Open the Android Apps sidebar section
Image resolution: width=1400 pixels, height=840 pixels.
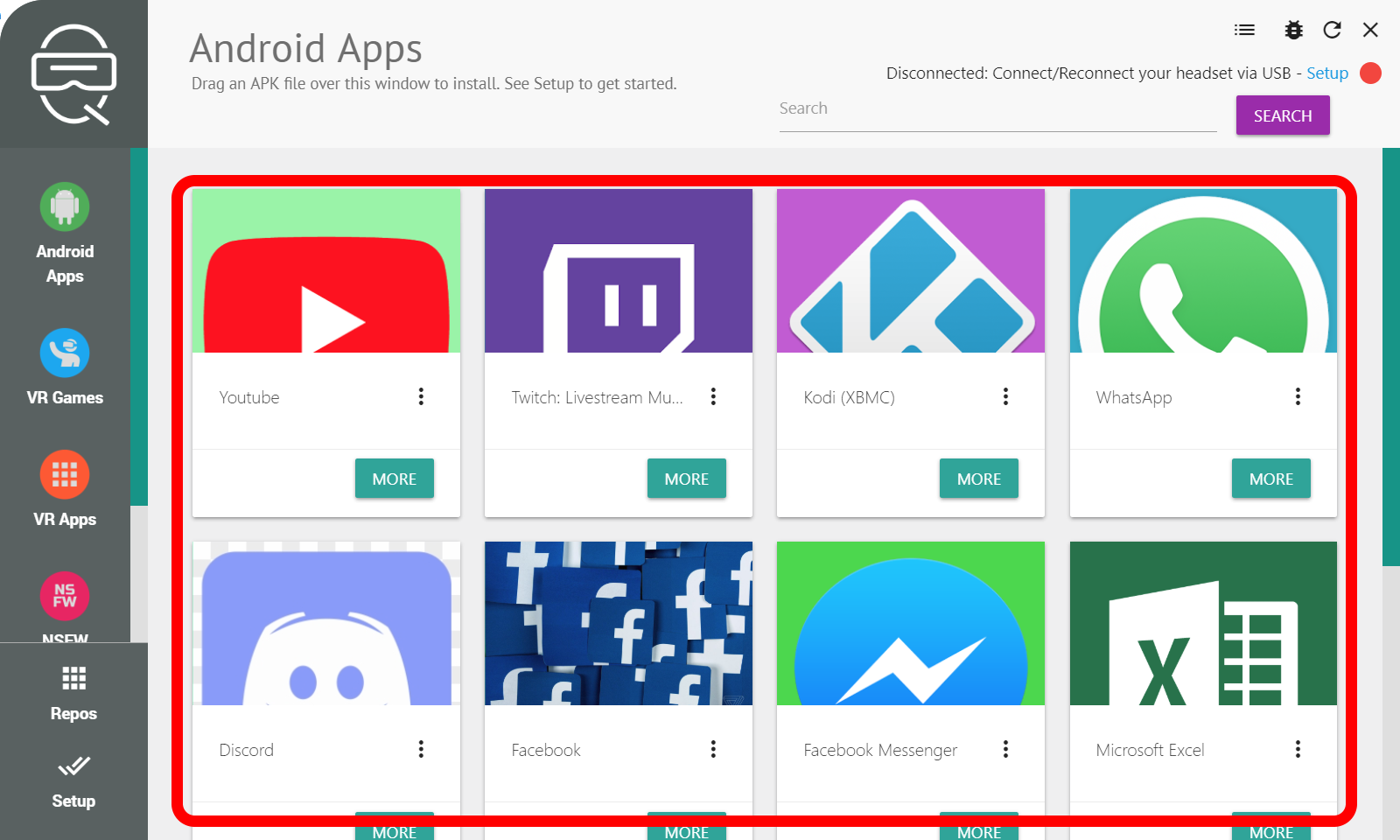pos(65,234)
